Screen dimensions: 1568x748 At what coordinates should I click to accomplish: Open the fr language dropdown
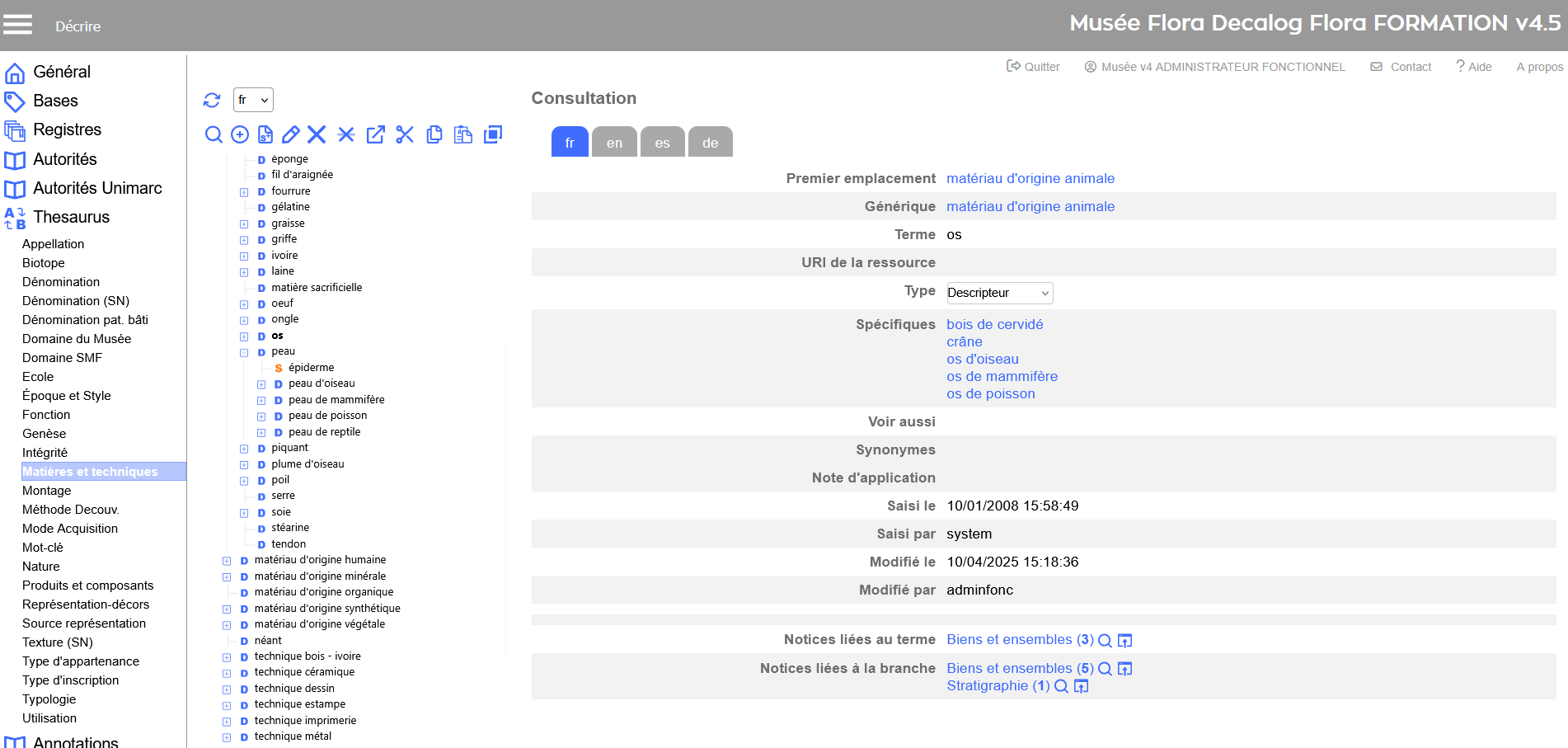(x=253, y=100)
